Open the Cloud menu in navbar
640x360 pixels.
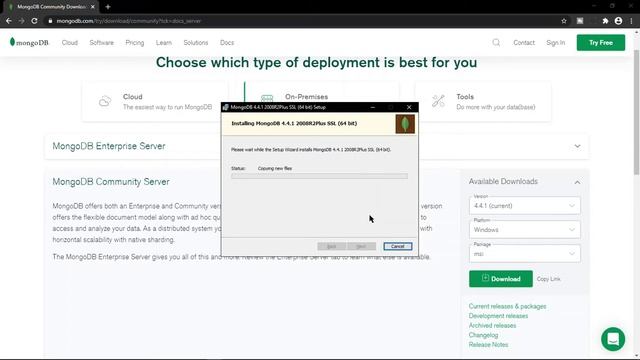pyautogui.click(x=70, y=42)
